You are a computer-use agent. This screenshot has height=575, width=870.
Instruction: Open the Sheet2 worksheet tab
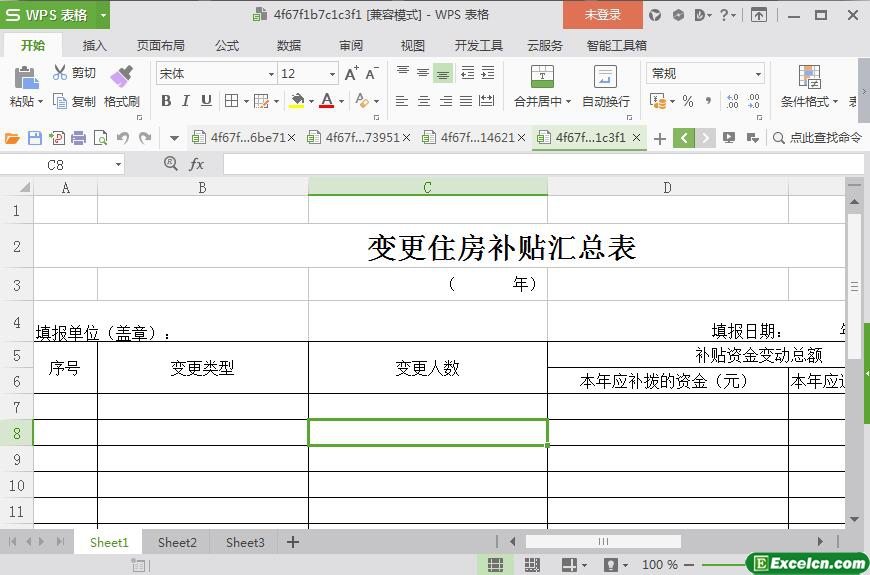point(177,542)
